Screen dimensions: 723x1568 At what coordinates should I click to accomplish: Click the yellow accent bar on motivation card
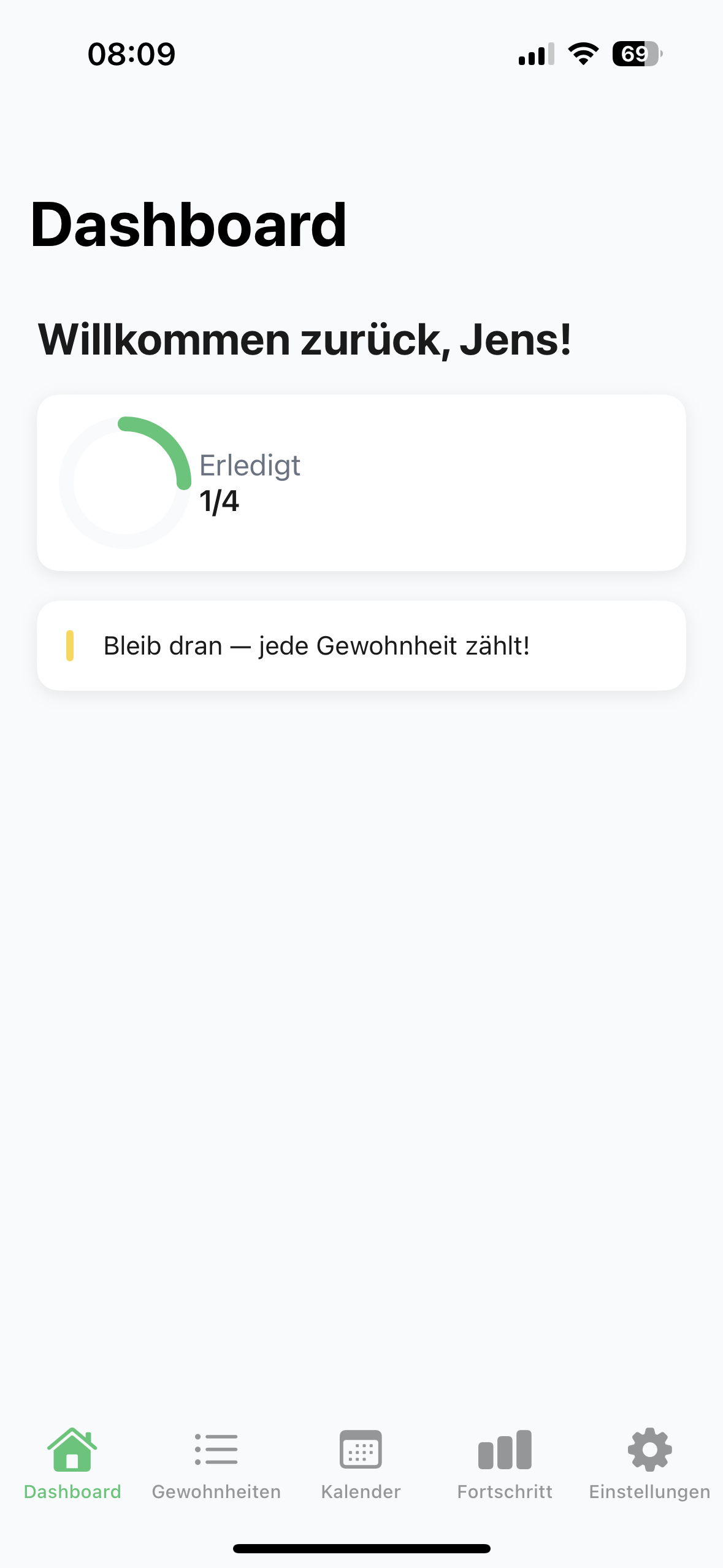(x=70, y=645)
